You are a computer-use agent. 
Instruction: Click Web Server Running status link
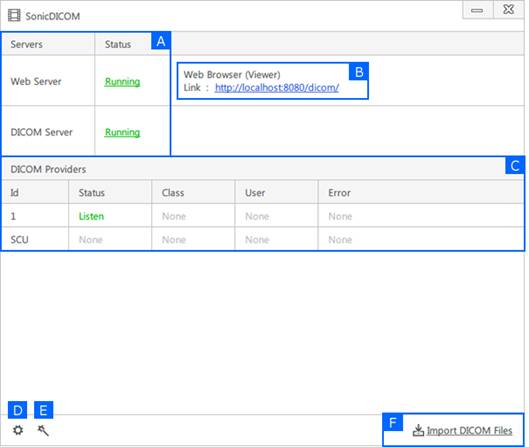[x=122, y=81]
